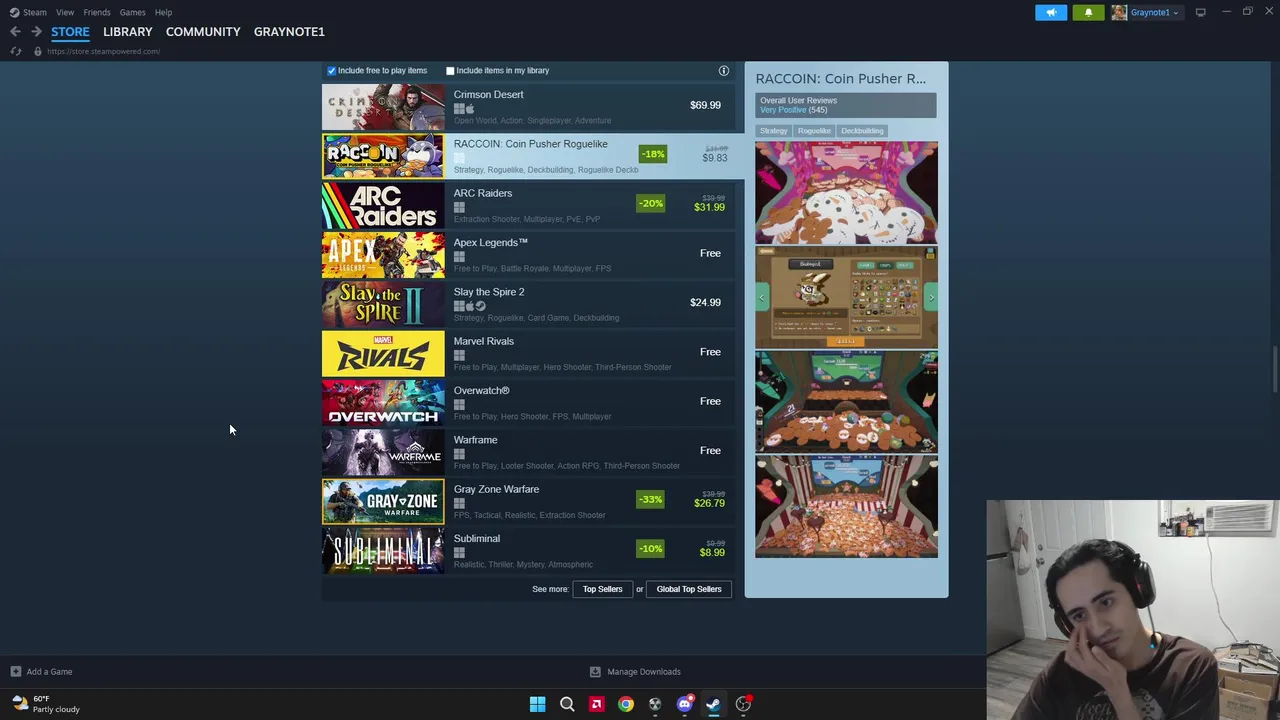The width and height of the screenshot is (1280, 720).
Task: Open the Roguelike tag in RACCOIN preview
Action: (x=814, y=131)
